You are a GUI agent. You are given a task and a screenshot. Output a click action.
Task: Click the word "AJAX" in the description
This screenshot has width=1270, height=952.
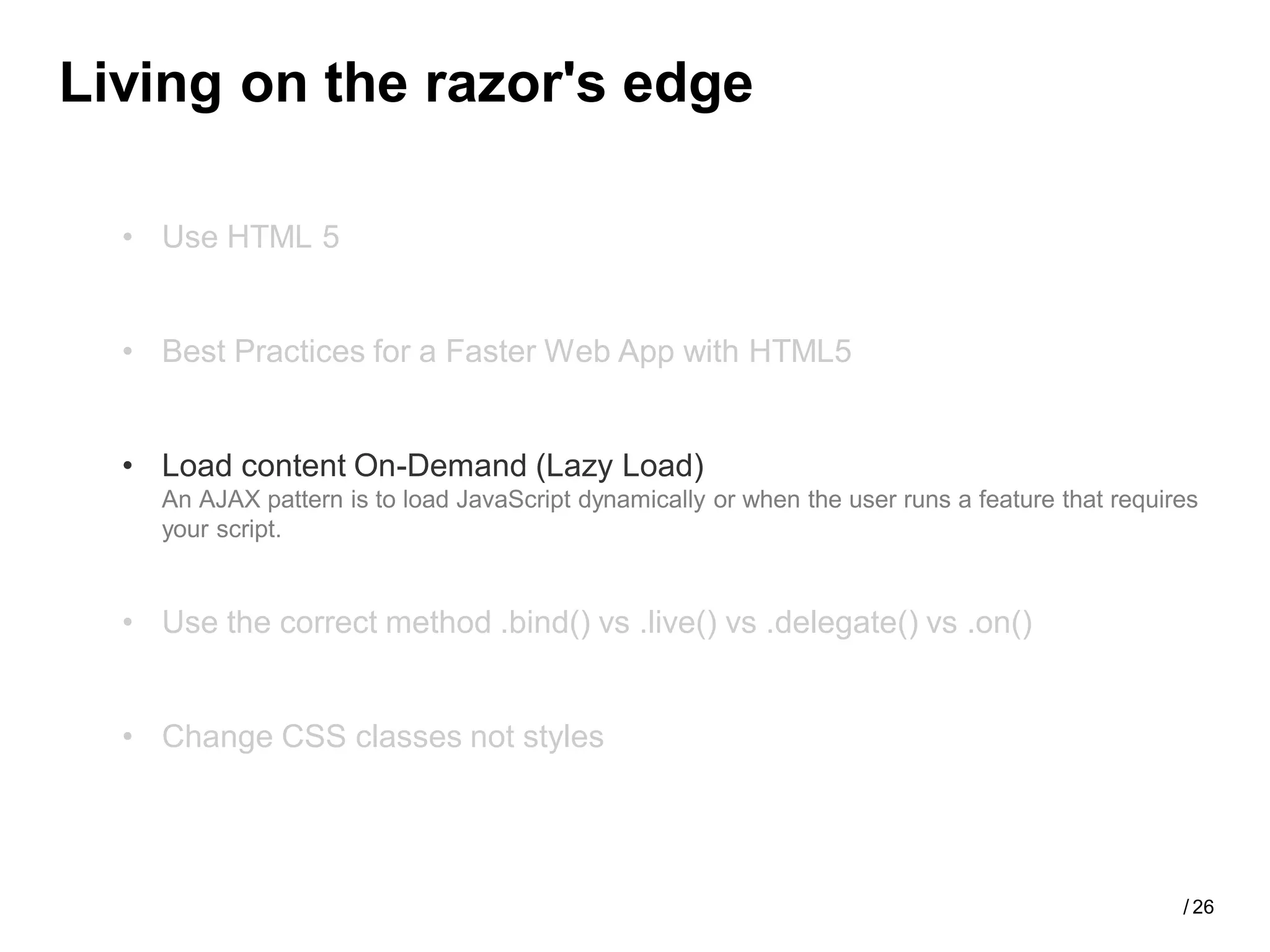[x=229, y=500]
